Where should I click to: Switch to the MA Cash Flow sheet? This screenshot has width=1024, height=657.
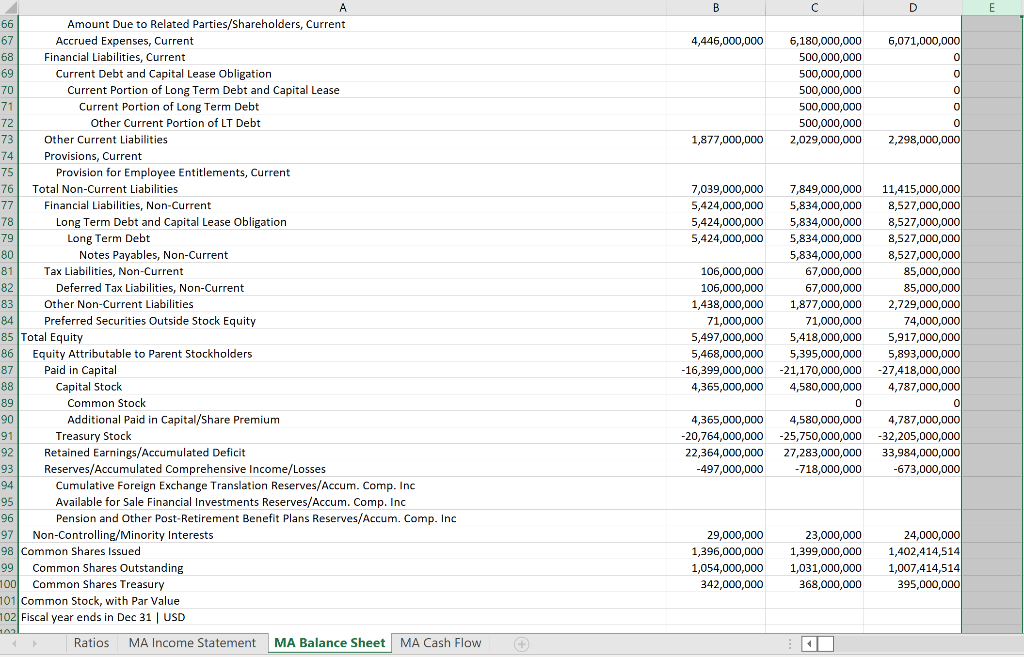440,643
